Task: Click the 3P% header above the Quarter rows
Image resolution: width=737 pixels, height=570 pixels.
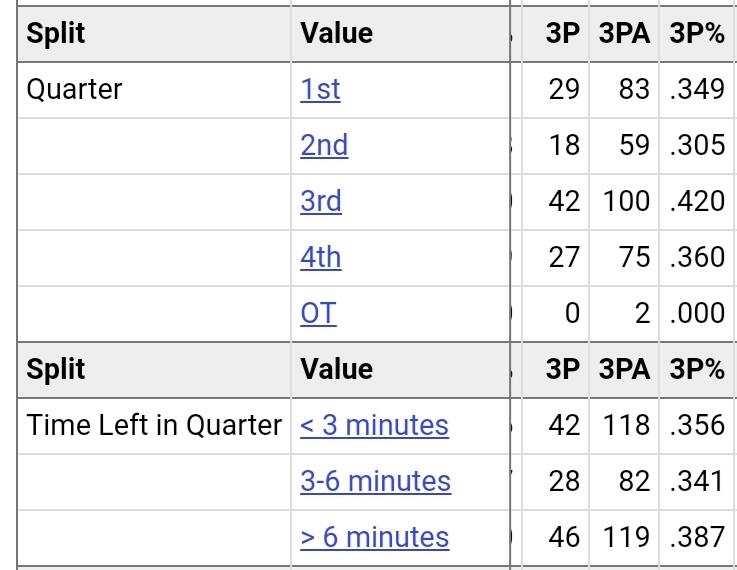Action: coord(697,33)
